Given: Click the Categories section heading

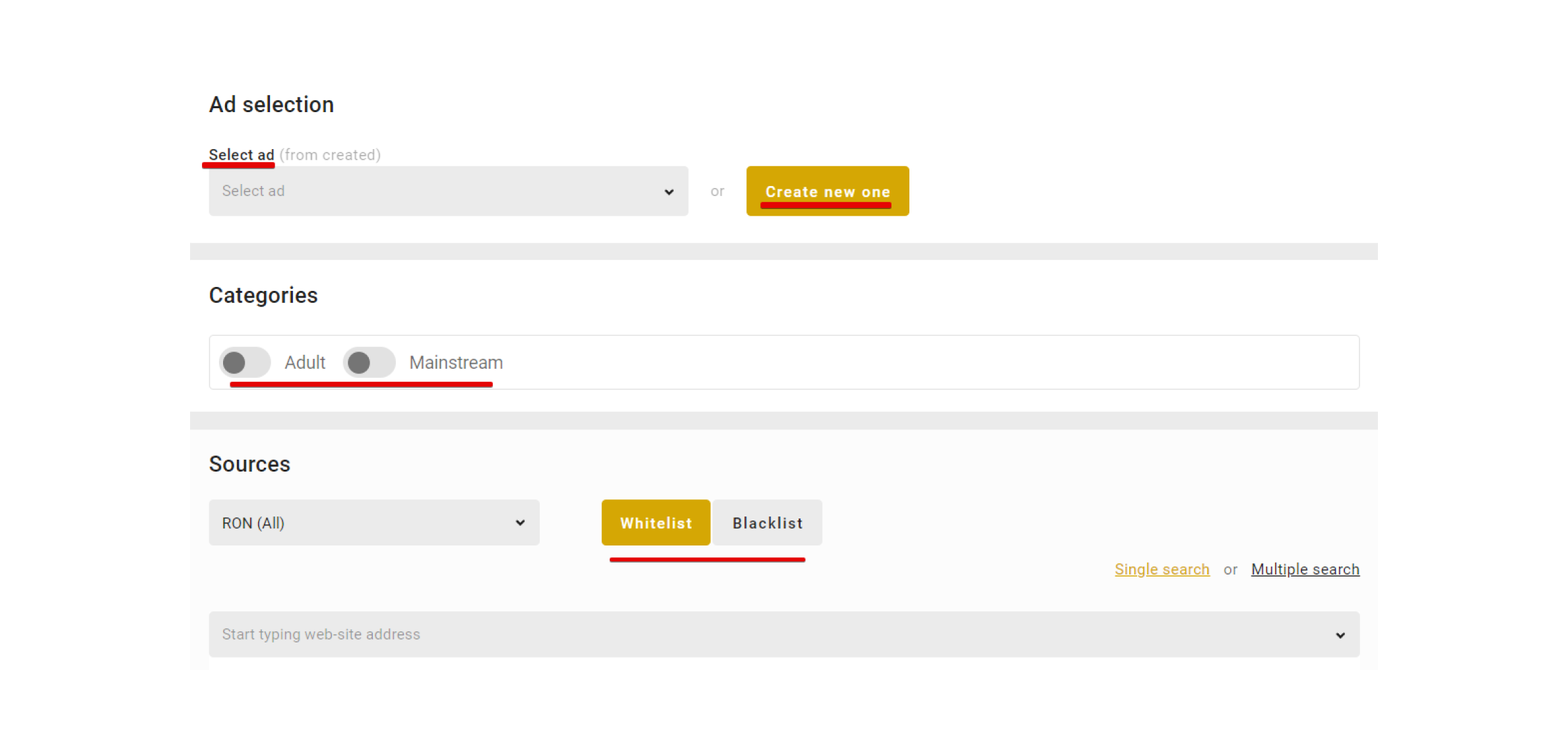Looking at the screenshot, I should [263, 295].
